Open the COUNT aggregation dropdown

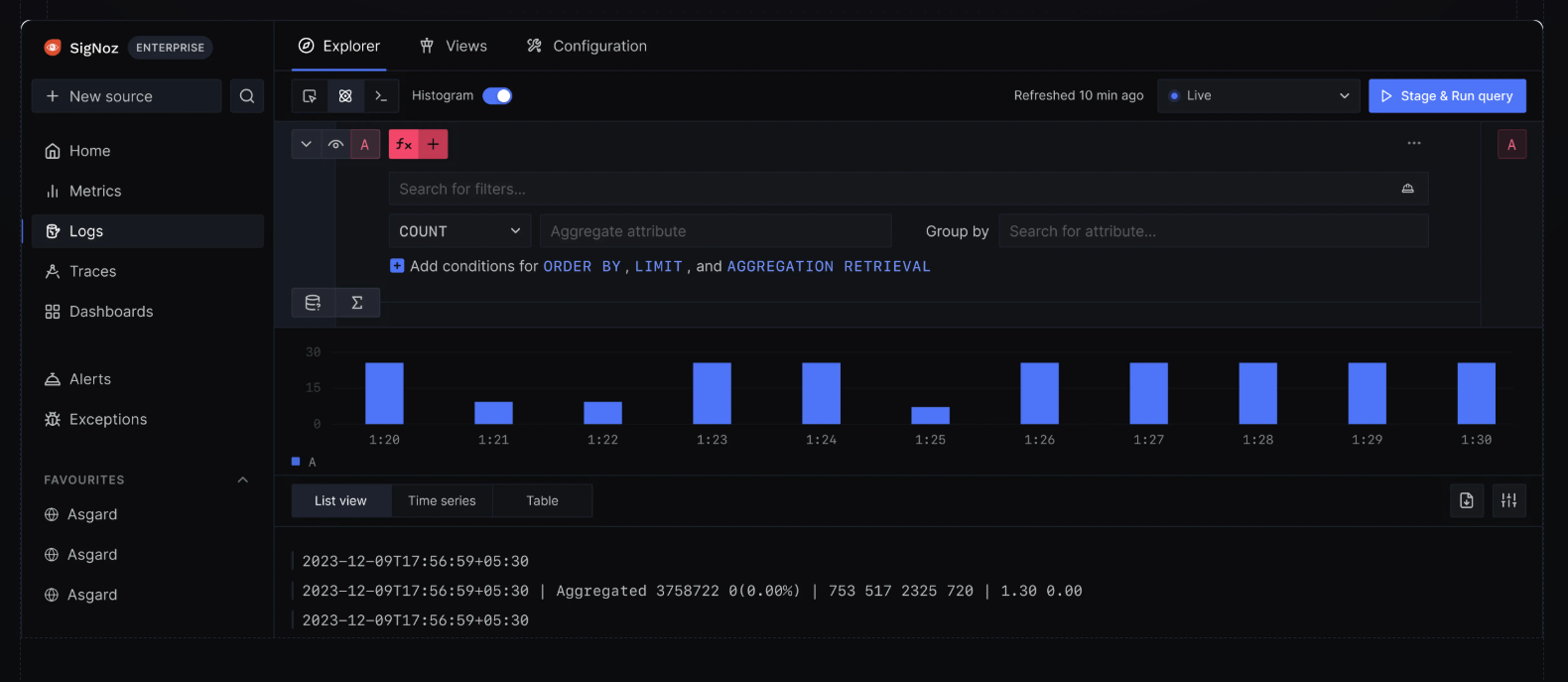[x=459, y=231]
